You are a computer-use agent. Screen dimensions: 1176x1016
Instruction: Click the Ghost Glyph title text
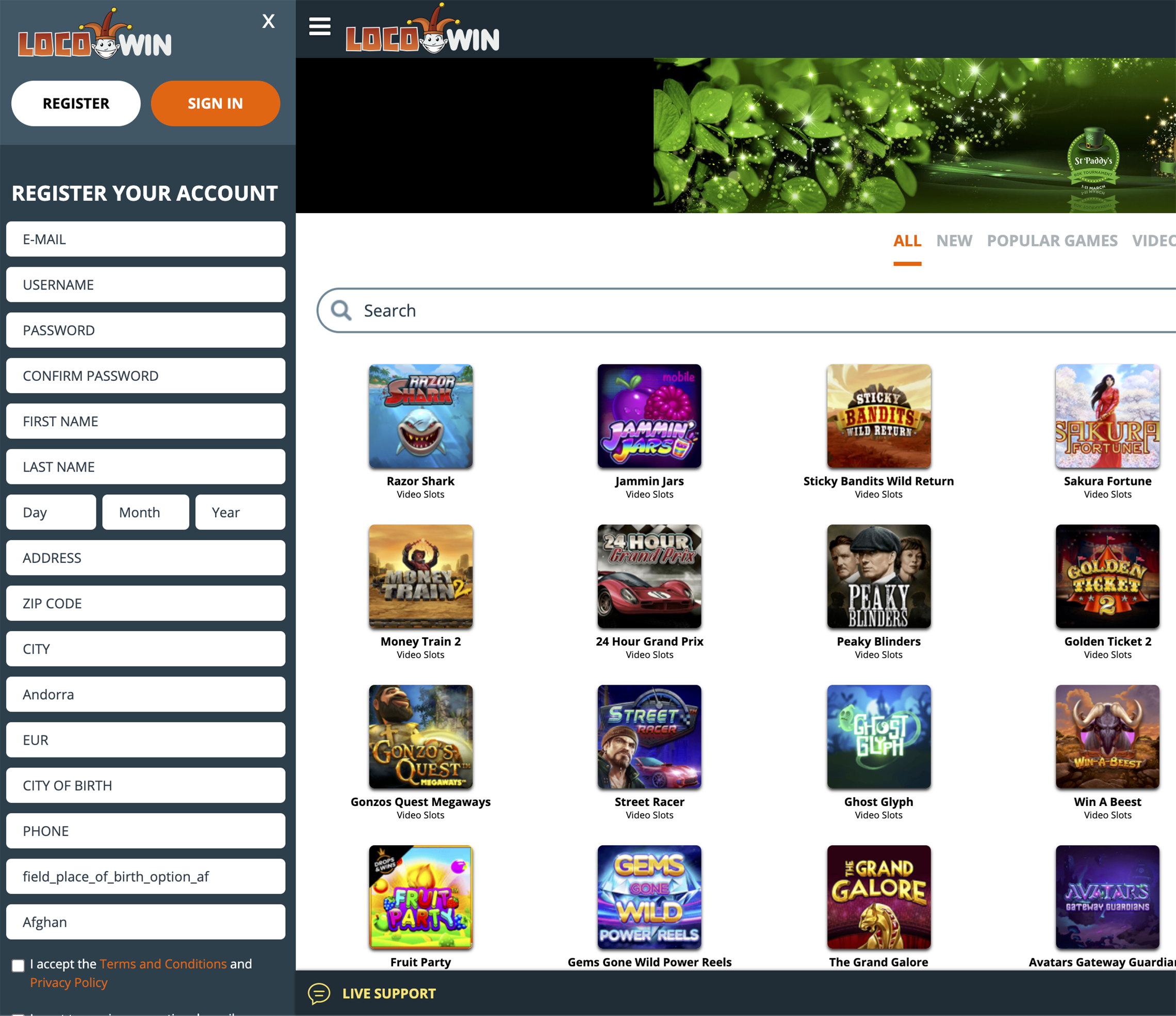878,802
